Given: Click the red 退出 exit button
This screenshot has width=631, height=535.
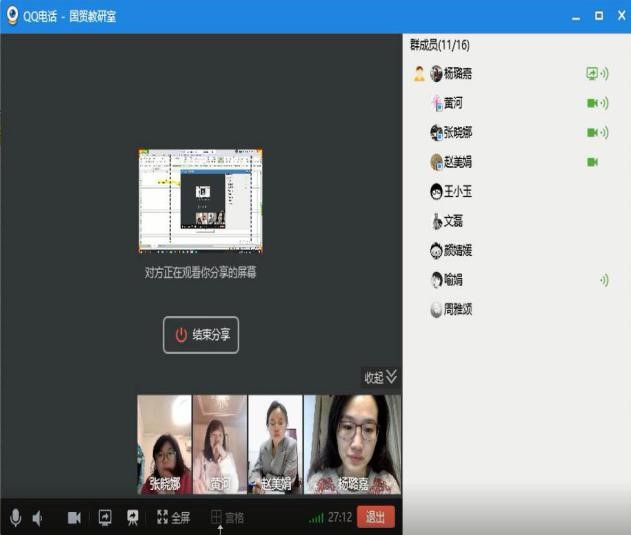Looking at the screenshot, I should tap(375, 517).
